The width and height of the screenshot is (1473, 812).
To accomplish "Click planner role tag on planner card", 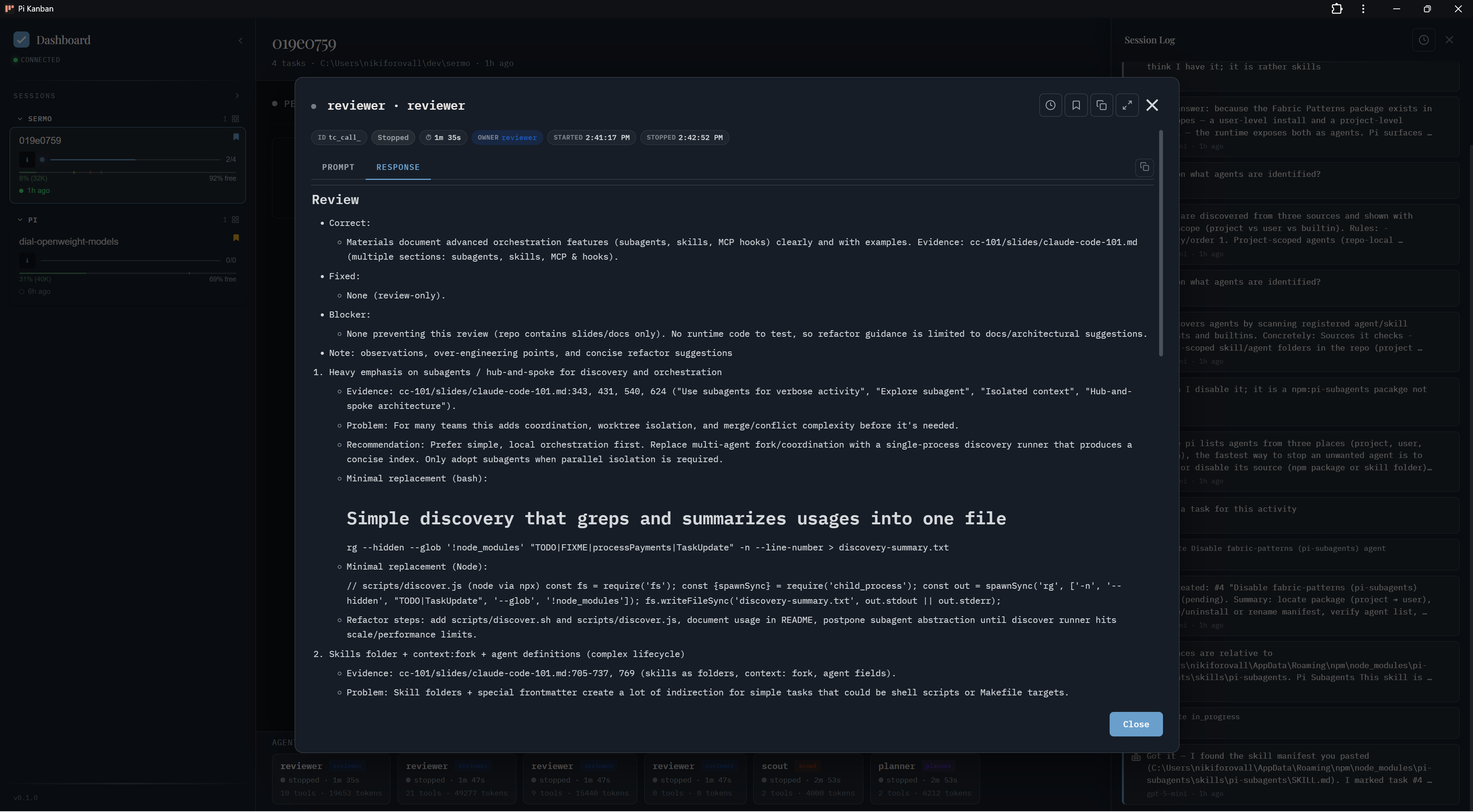I will pyautogui.click(x=939, y=767).
